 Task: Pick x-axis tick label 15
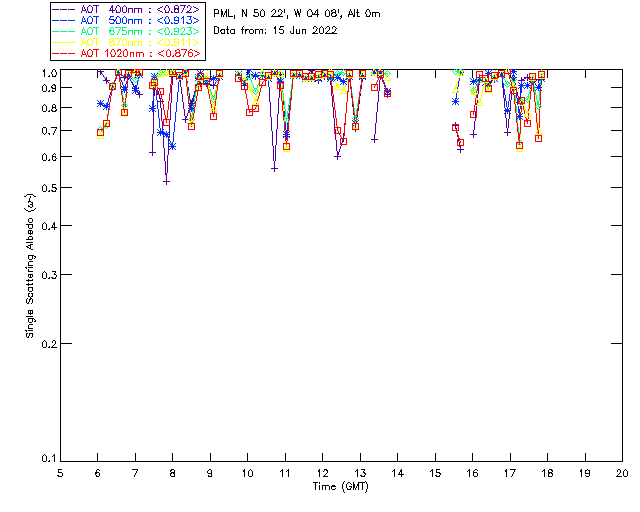(435, 472)
